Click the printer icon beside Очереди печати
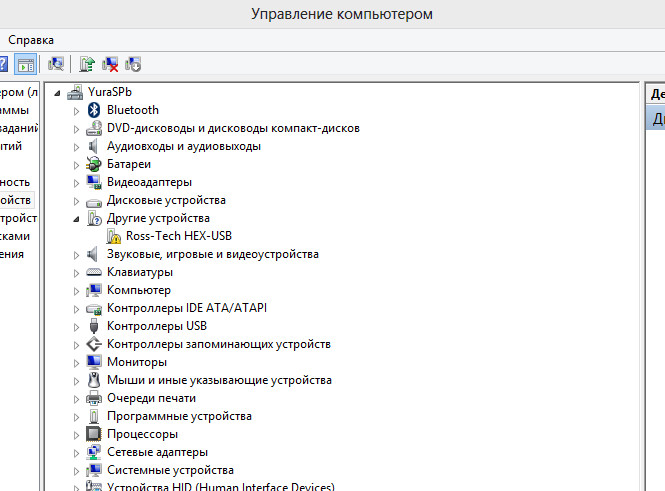This screenshot has height=491, width=665. [94, 398]
